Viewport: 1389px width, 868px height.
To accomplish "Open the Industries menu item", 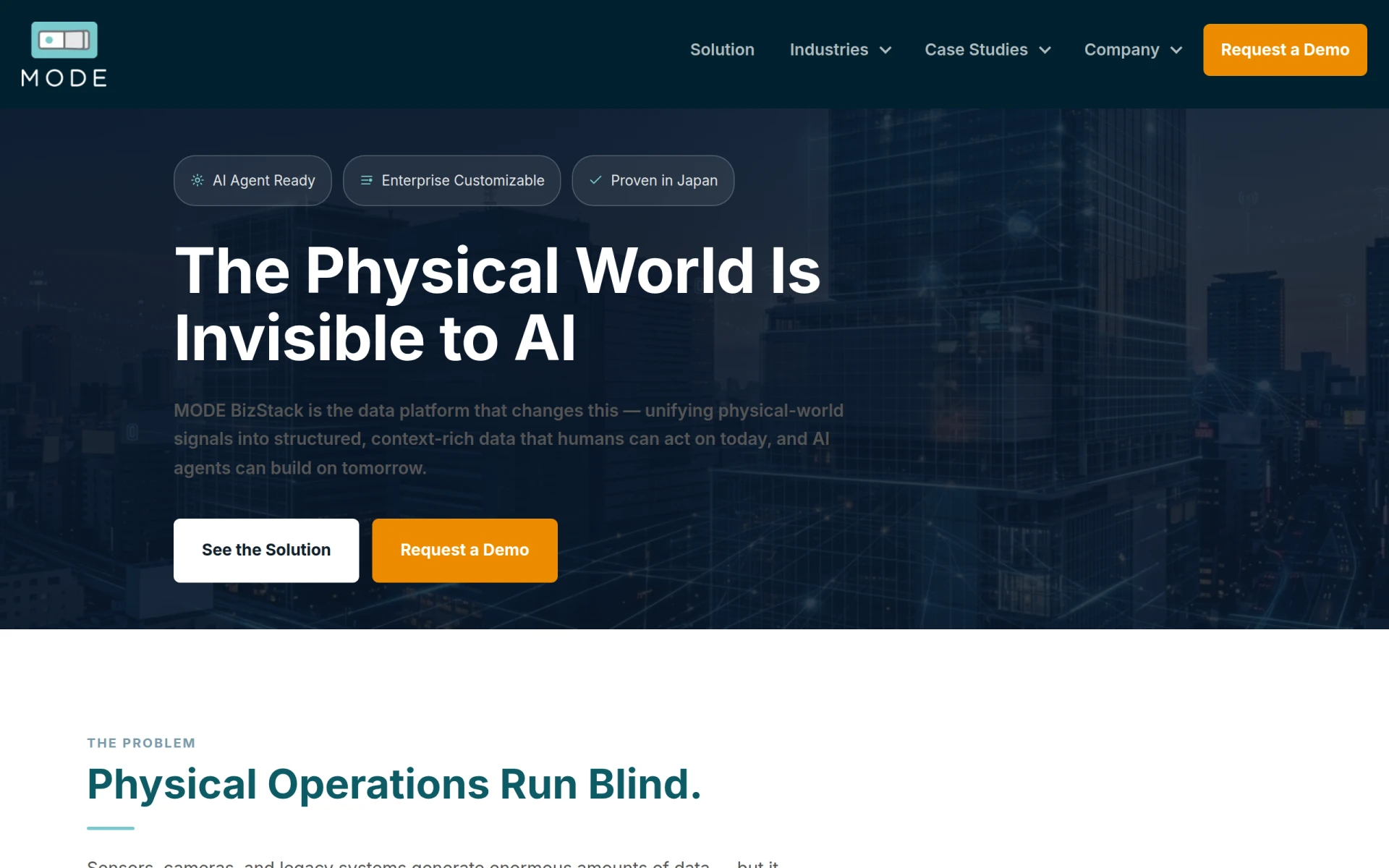I will coord(829,50).
